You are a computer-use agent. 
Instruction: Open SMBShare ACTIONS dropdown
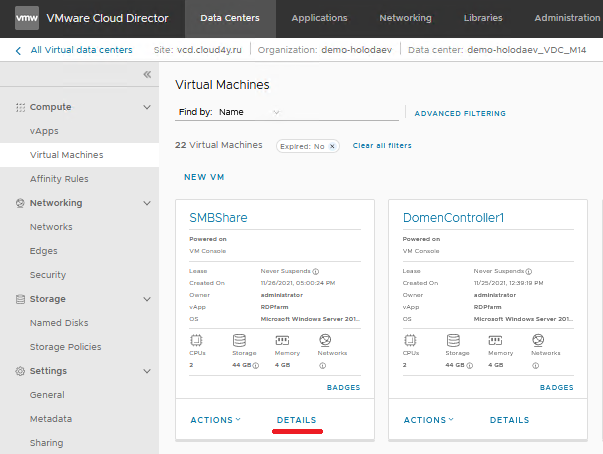216,420
